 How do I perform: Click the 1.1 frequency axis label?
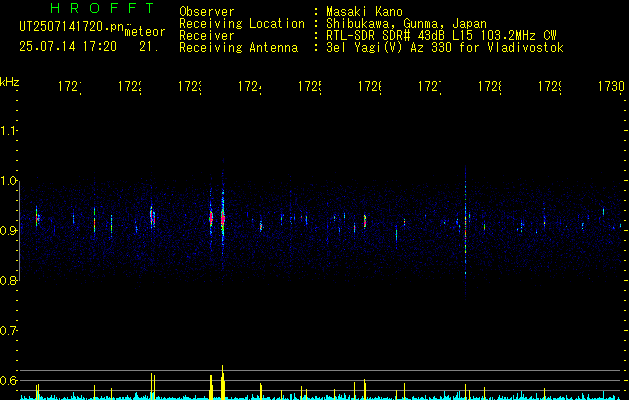click(x=8, y=131)
